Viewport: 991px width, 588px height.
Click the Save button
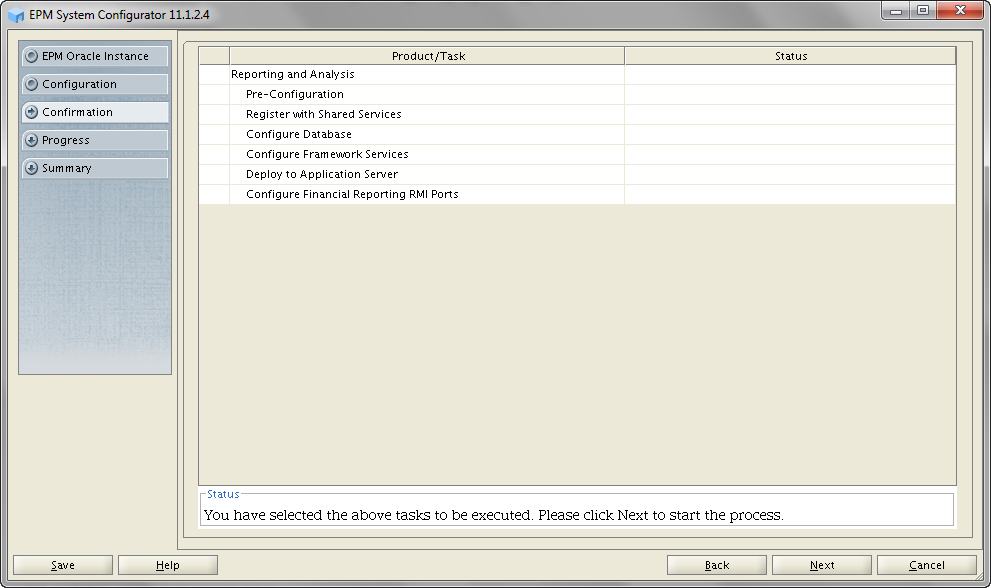point(63,565)
